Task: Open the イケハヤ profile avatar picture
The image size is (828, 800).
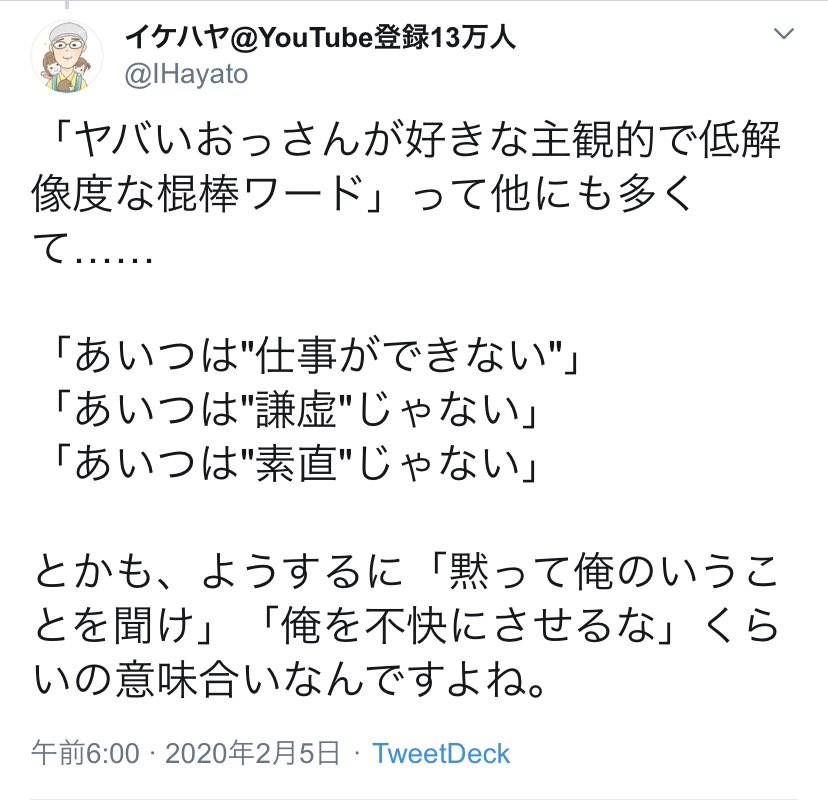Action: [x=67, y=57]
